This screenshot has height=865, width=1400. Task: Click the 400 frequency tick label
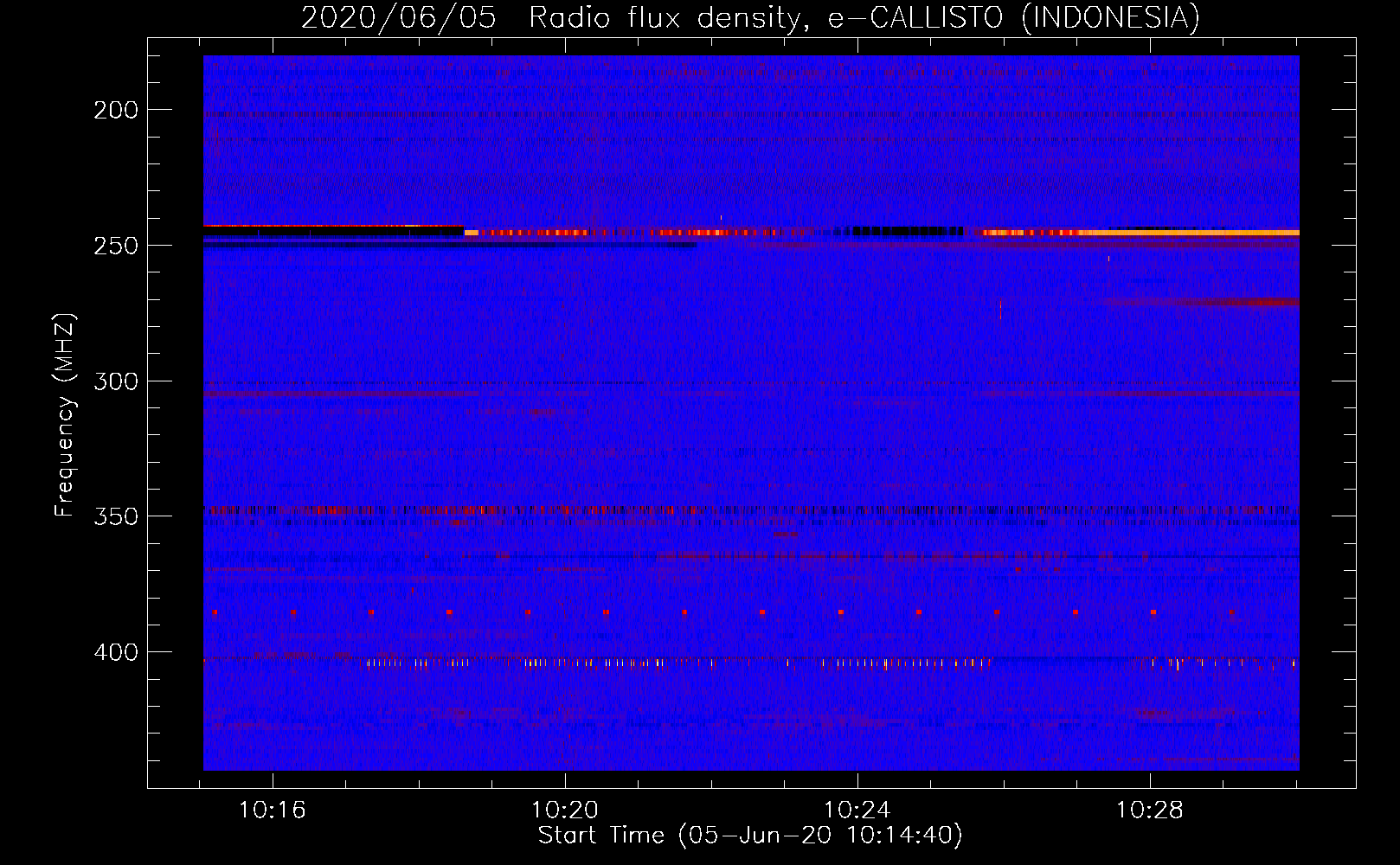click(x=116, y=652)
